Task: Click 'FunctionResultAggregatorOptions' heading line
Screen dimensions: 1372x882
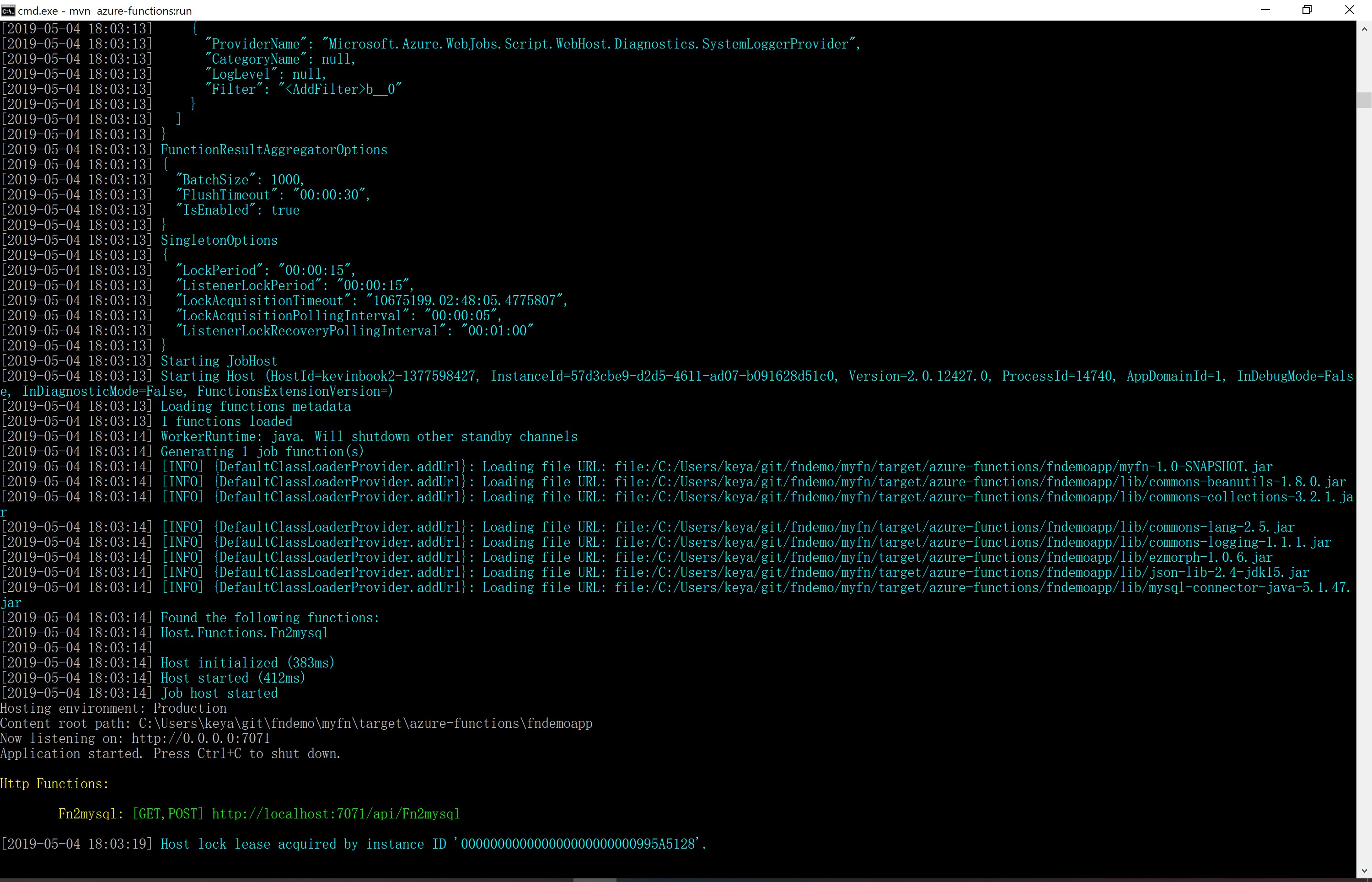Action: pos(194,150)
